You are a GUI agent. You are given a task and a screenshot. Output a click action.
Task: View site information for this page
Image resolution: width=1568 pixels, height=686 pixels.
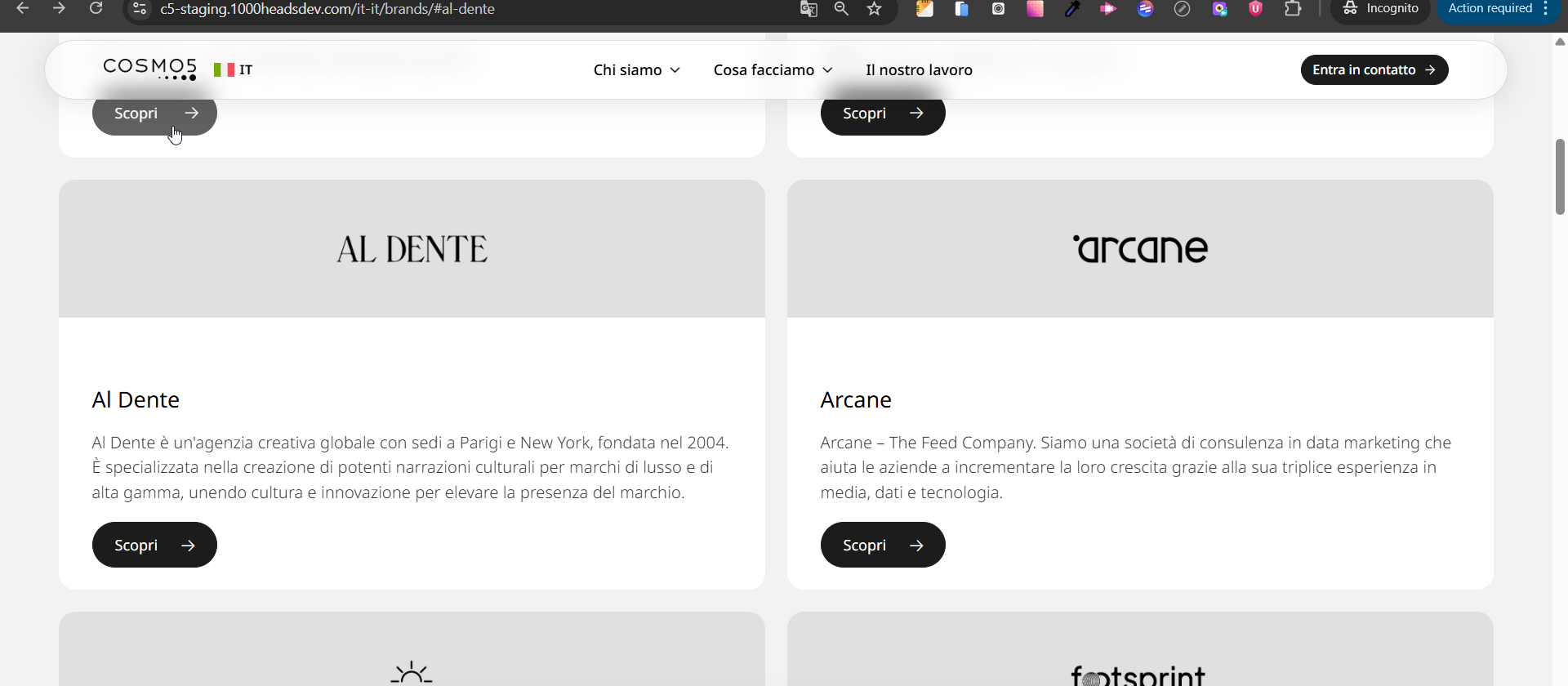(140, 9)
